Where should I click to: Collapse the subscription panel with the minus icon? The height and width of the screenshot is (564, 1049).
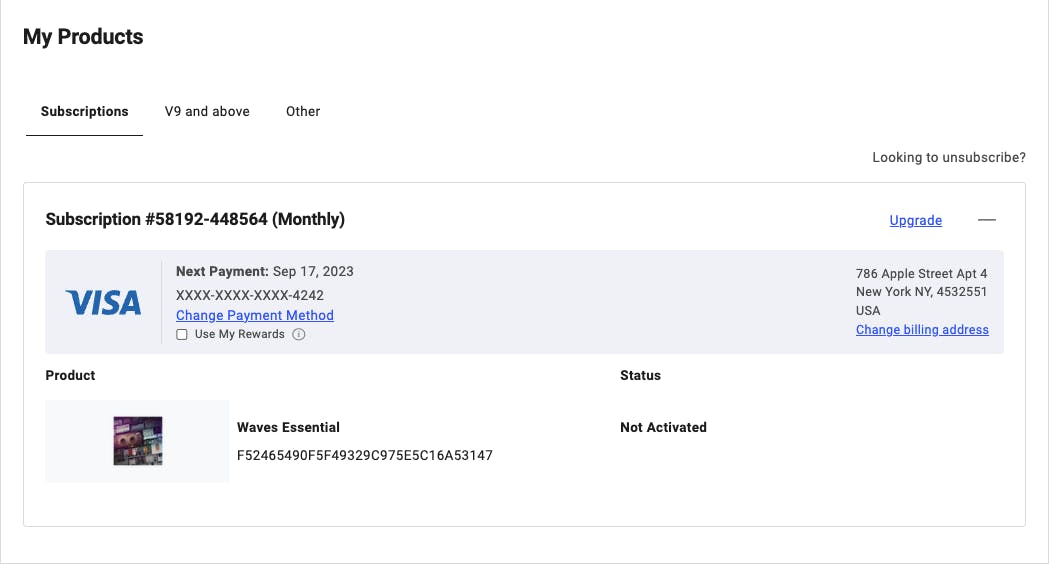tap(987, 220)
